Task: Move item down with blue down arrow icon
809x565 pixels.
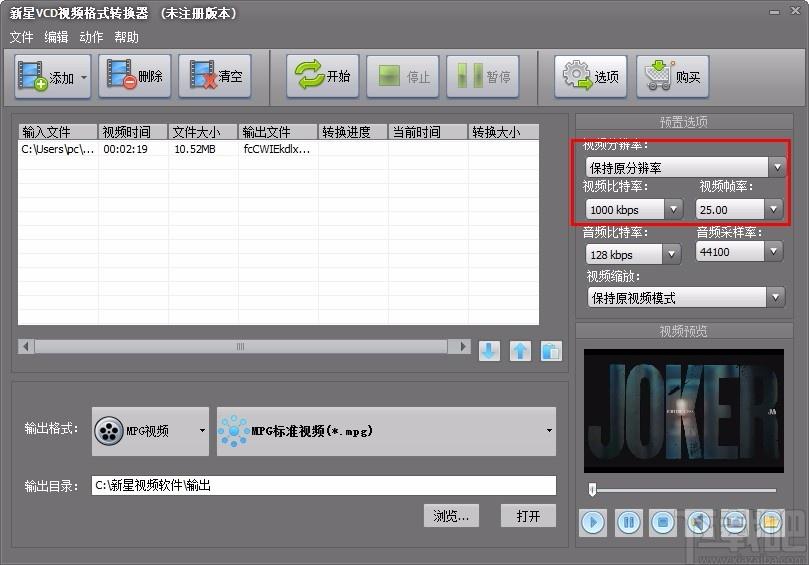Action: 489,351
